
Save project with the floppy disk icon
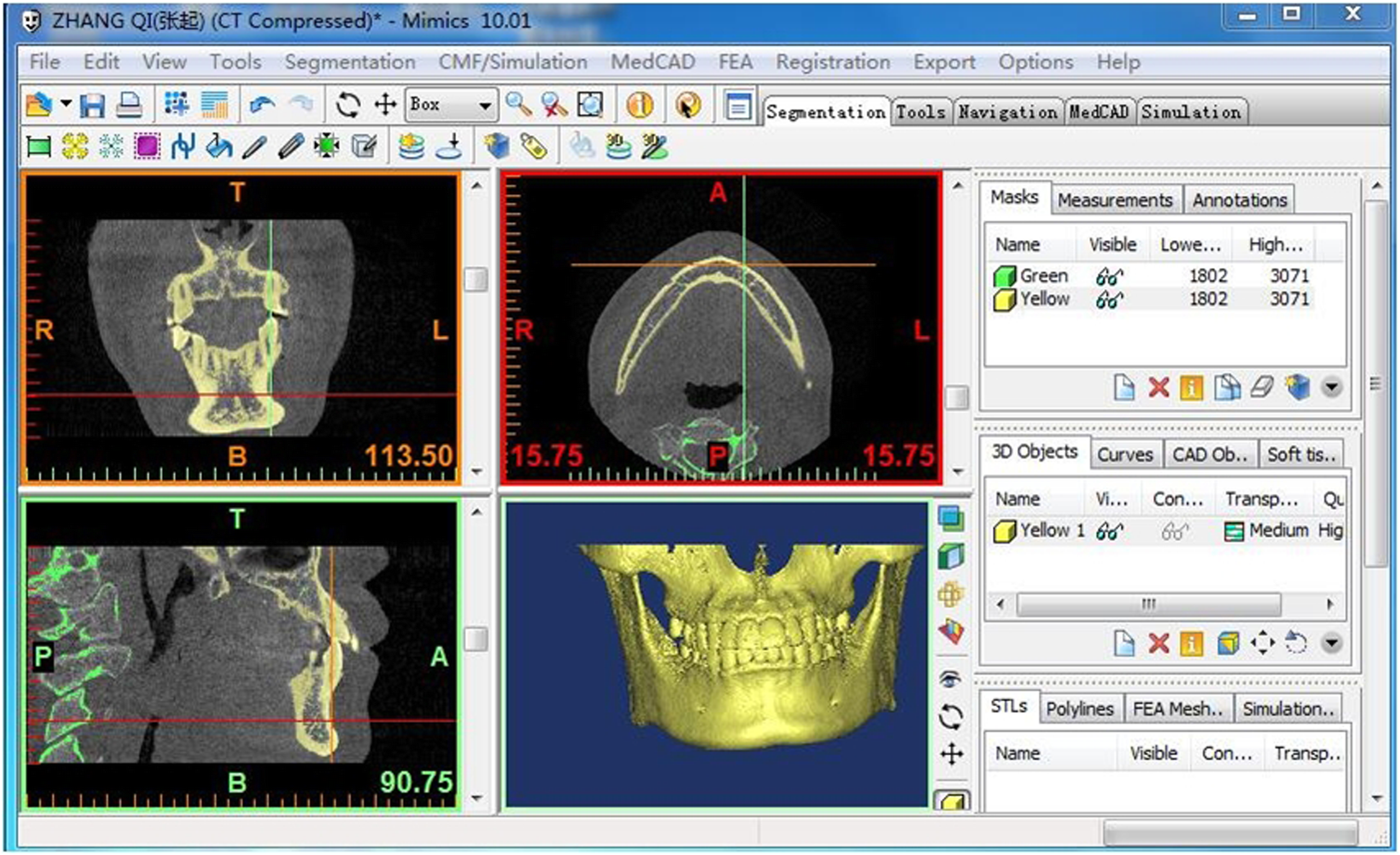coord(92,106)
